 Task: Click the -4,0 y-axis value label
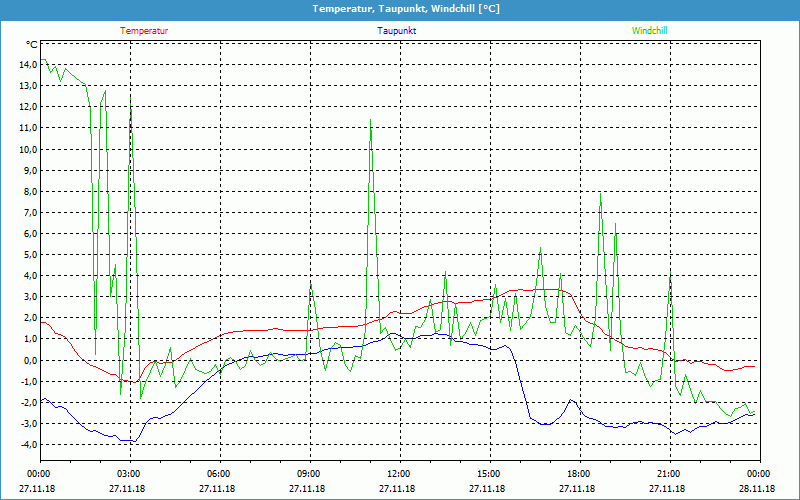(x=27, y=444)
